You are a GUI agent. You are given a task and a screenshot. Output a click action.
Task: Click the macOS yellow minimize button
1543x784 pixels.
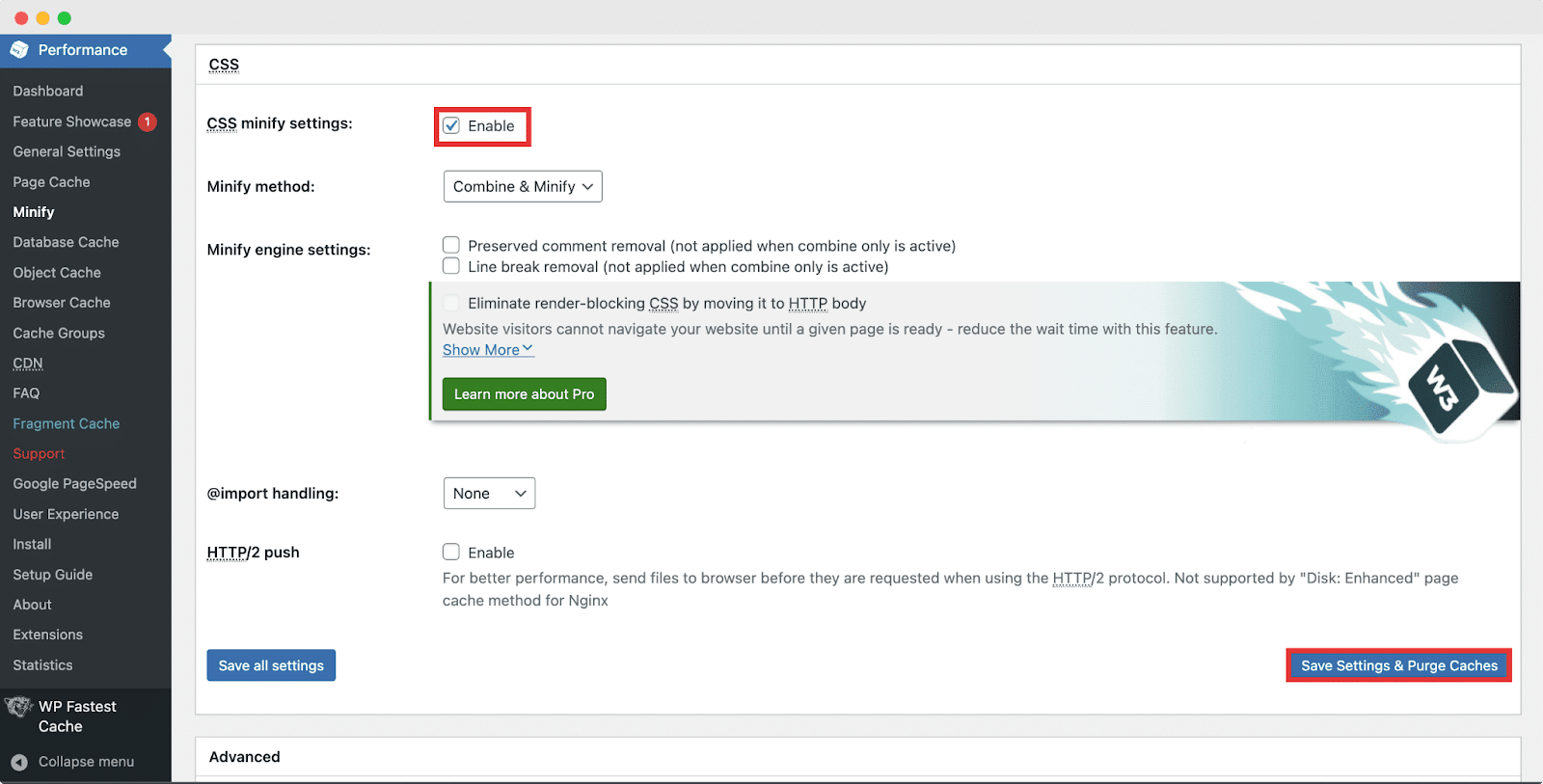click(x=42, y=18)
